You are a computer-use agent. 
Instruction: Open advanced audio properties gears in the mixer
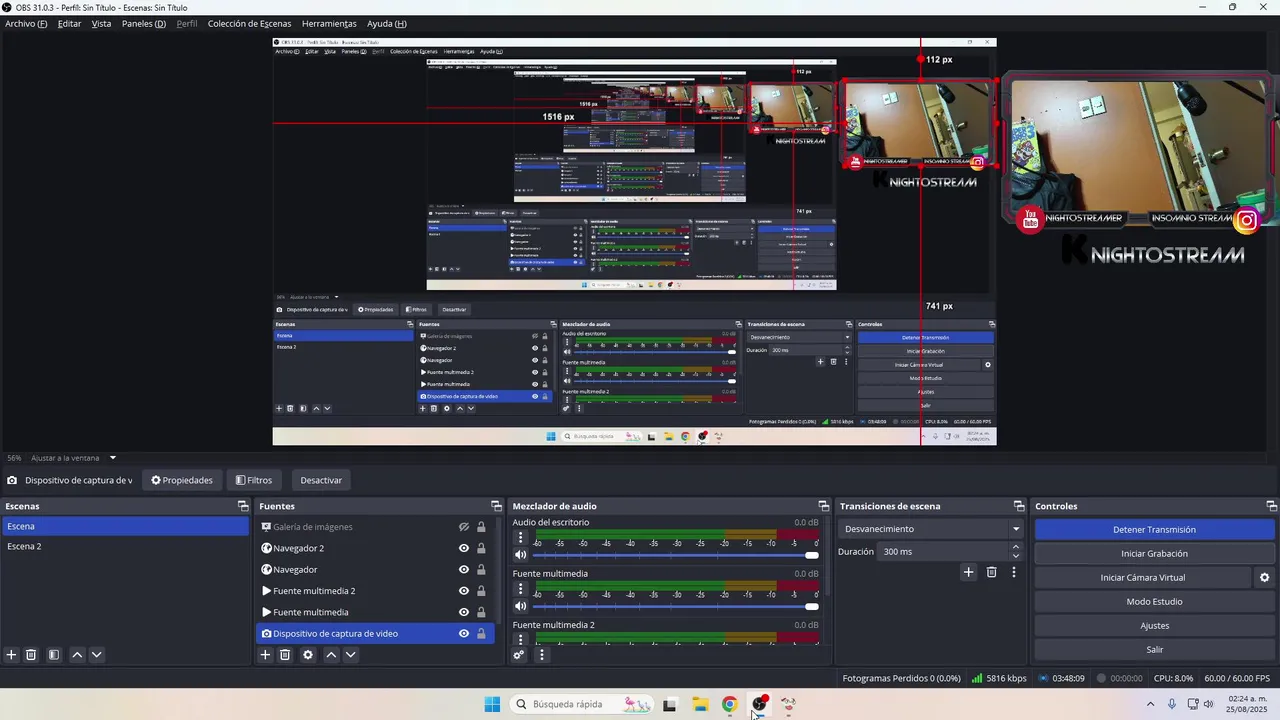519,655
